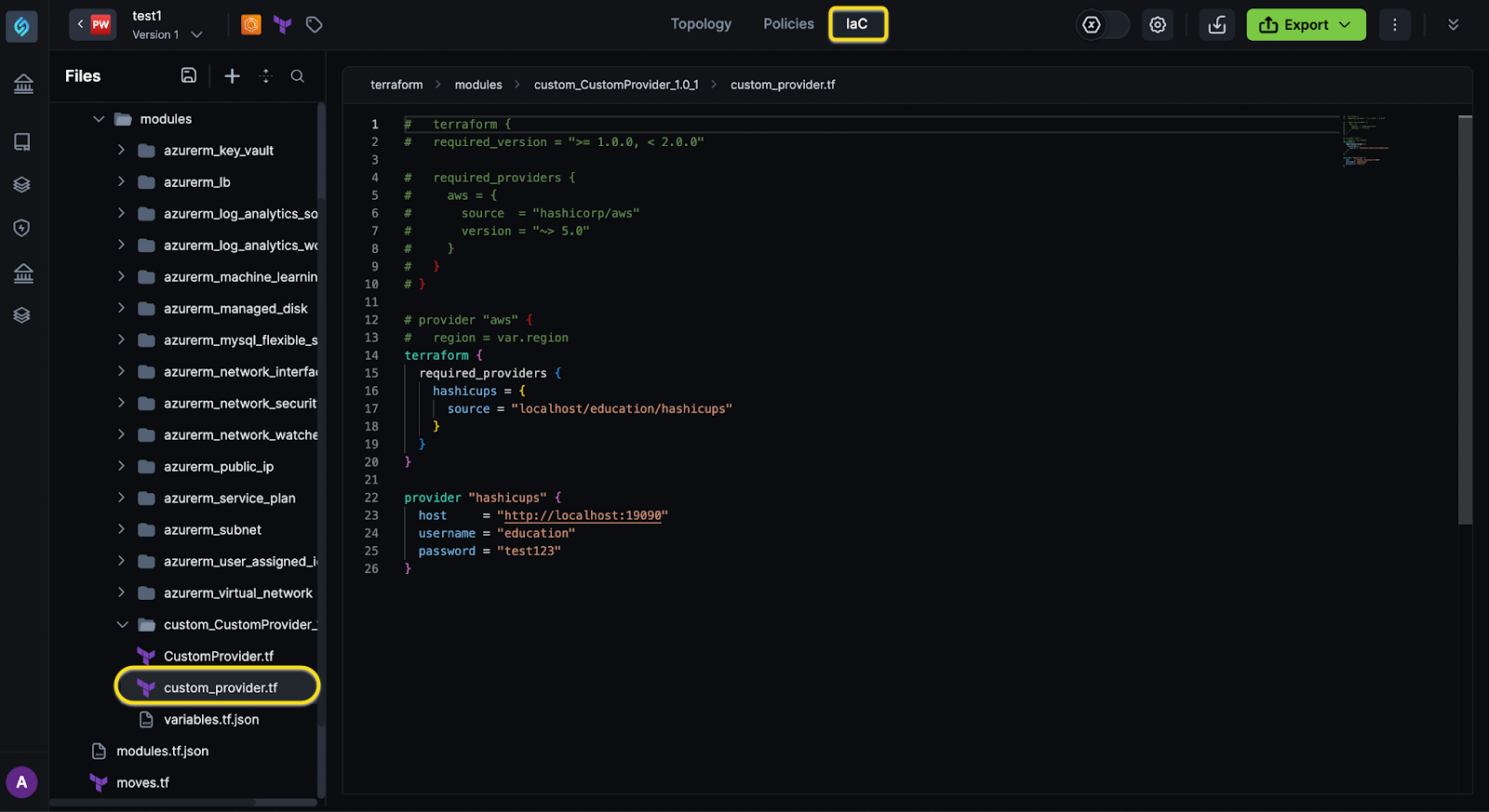
Task: Click the editor vertical scrollbar
Action: [x=1465, y=320]
